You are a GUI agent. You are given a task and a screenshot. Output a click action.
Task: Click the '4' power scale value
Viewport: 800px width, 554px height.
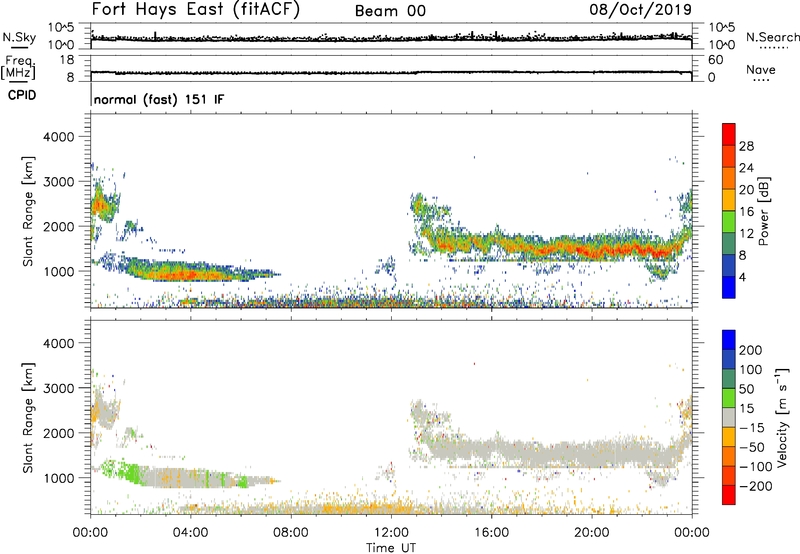(x=742, y=278)
